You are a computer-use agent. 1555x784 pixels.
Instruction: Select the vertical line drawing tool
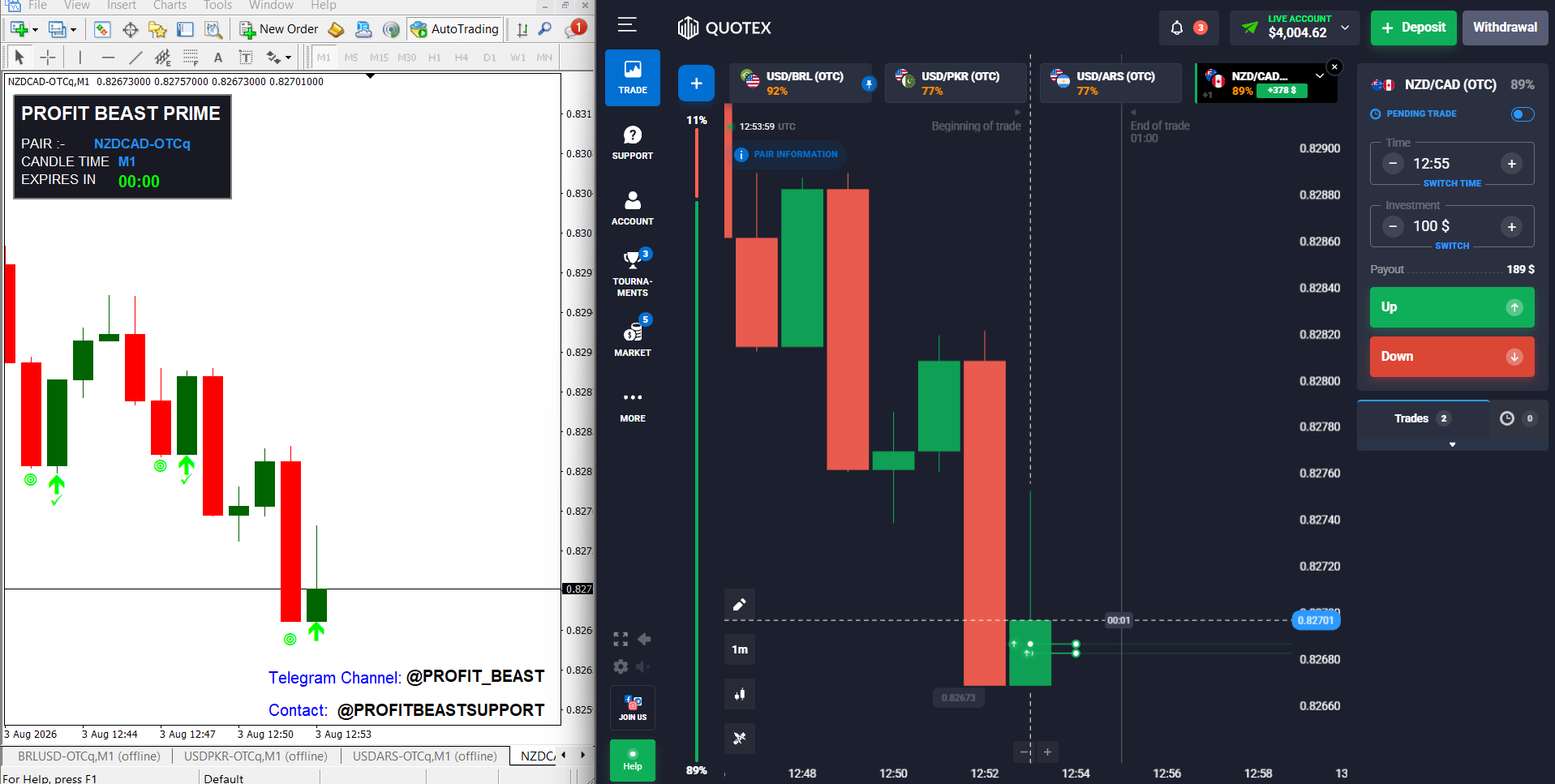pos(79,57)
